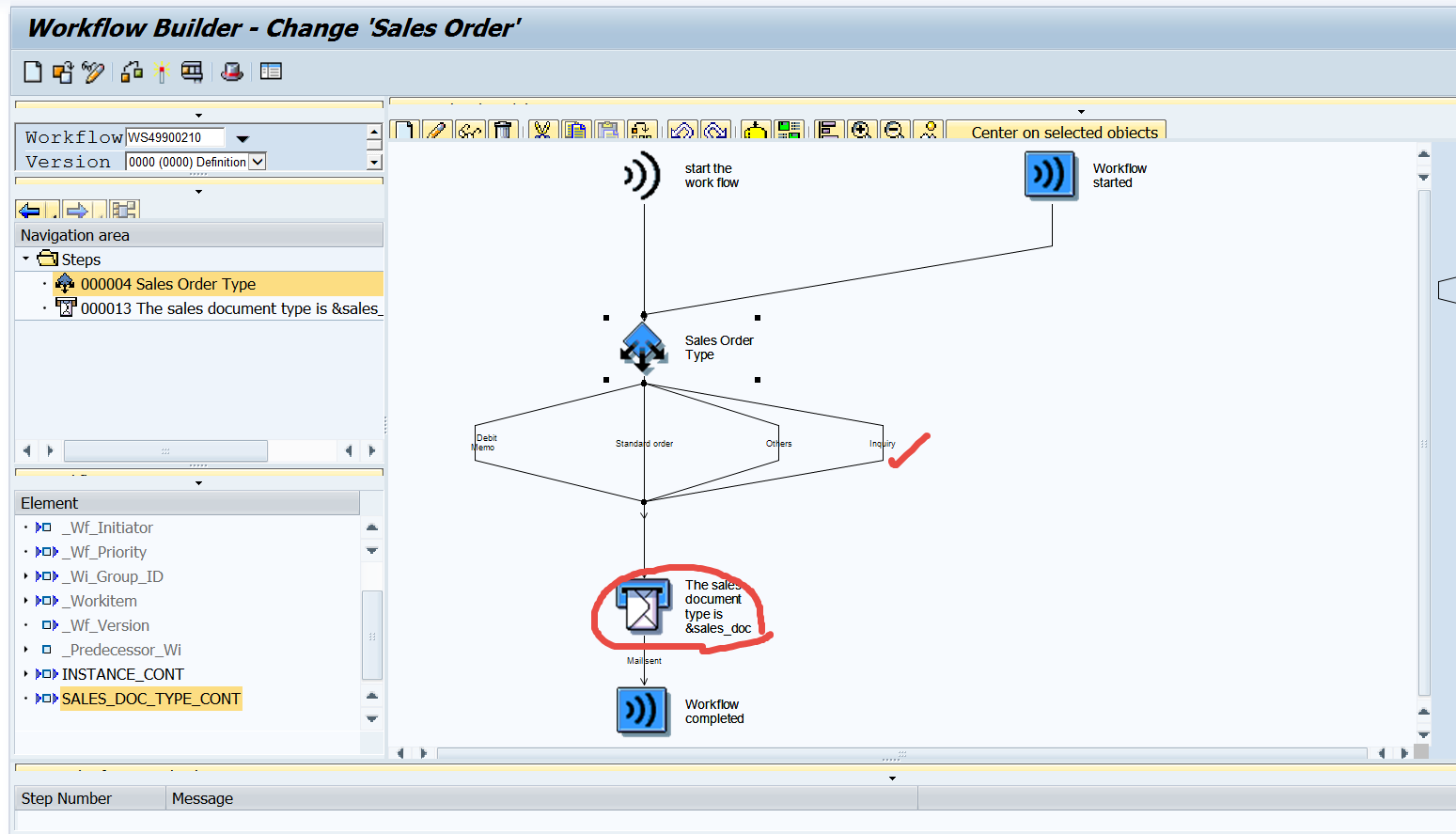Expand the _Wi_Group_ID element

[x=25, y=576]
